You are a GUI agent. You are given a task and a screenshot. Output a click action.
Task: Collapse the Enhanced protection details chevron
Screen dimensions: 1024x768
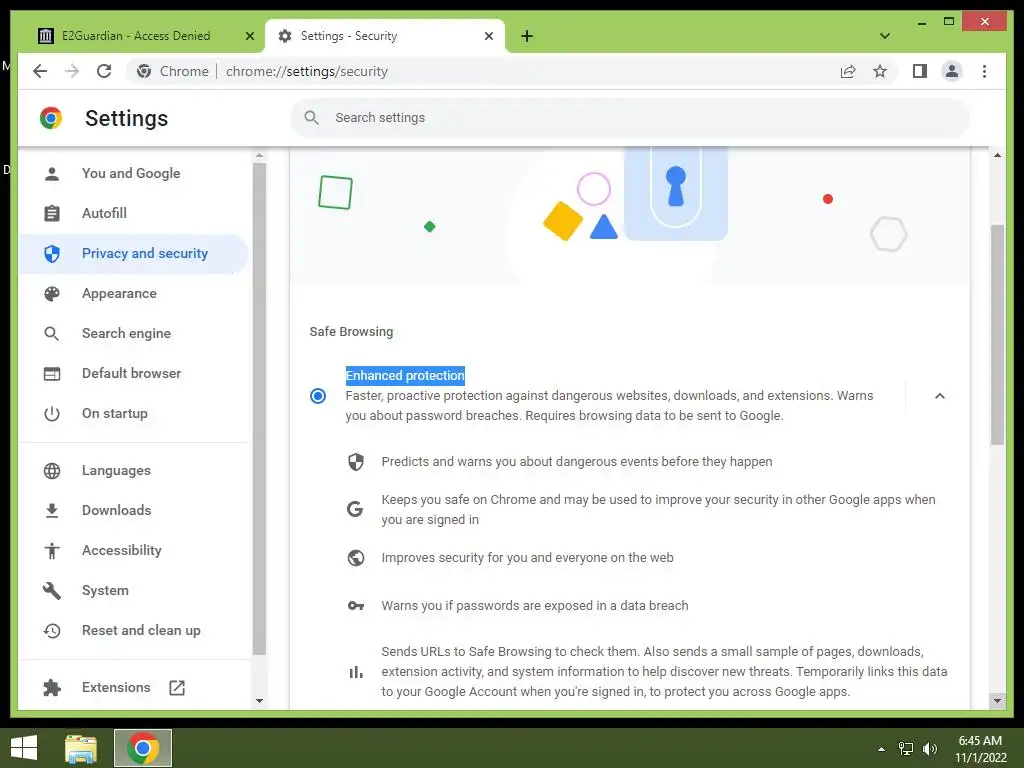(940, 396)
